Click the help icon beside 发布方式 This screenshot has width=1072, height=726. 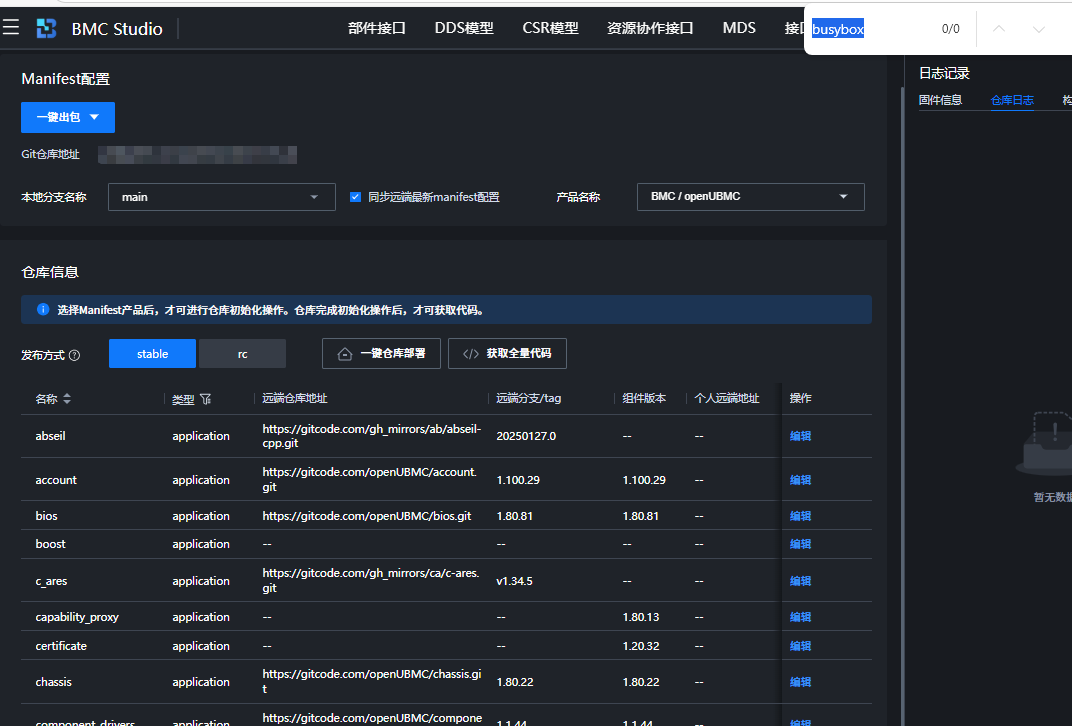click(75, 355)
